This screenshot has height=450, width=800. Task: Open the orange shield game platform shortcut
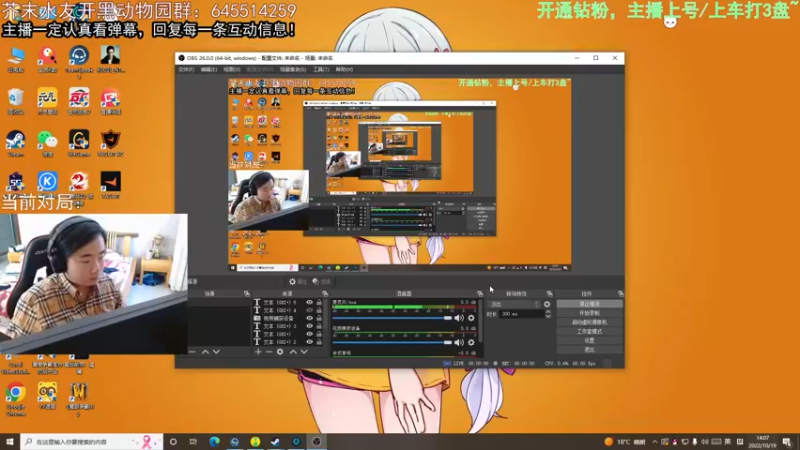click(111, 143)
